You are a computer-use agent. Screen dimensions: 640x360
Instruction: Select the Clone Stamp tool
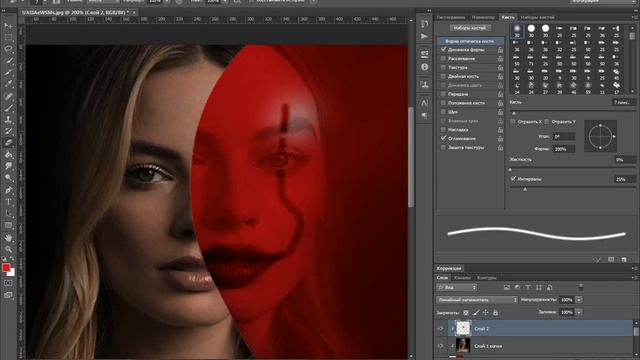(x=8, y=120)
